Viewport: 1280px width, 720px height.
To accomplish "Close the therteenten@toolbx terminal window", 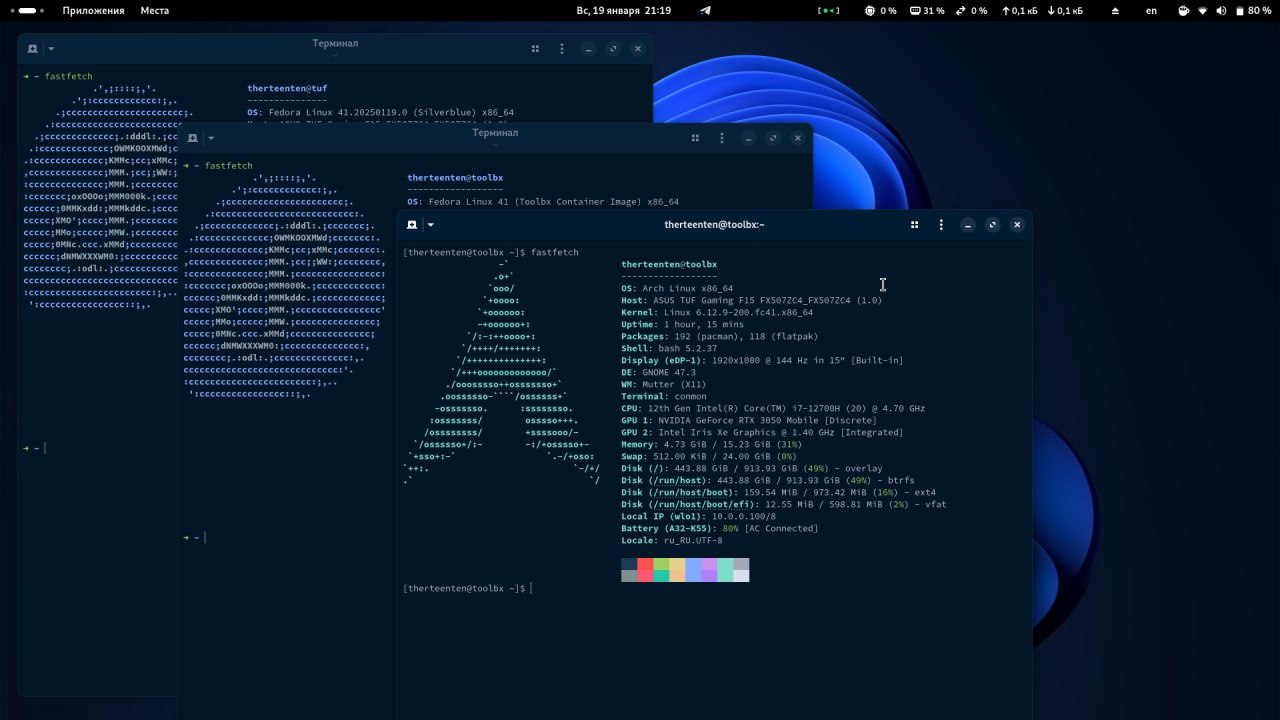I will (1017, 225).
